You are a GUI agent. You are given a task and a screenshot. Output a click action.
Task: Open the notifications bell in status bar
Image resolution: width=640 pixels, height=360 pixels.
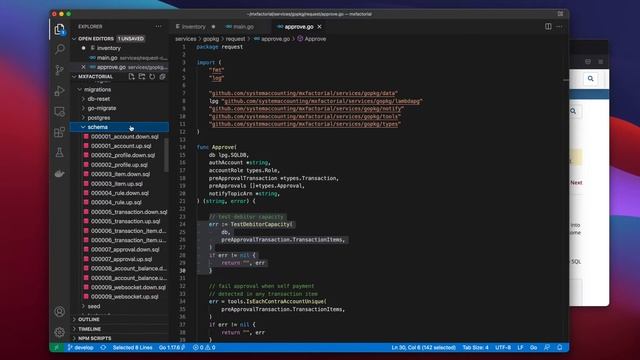pyautogui.click(x=560, y=347)
